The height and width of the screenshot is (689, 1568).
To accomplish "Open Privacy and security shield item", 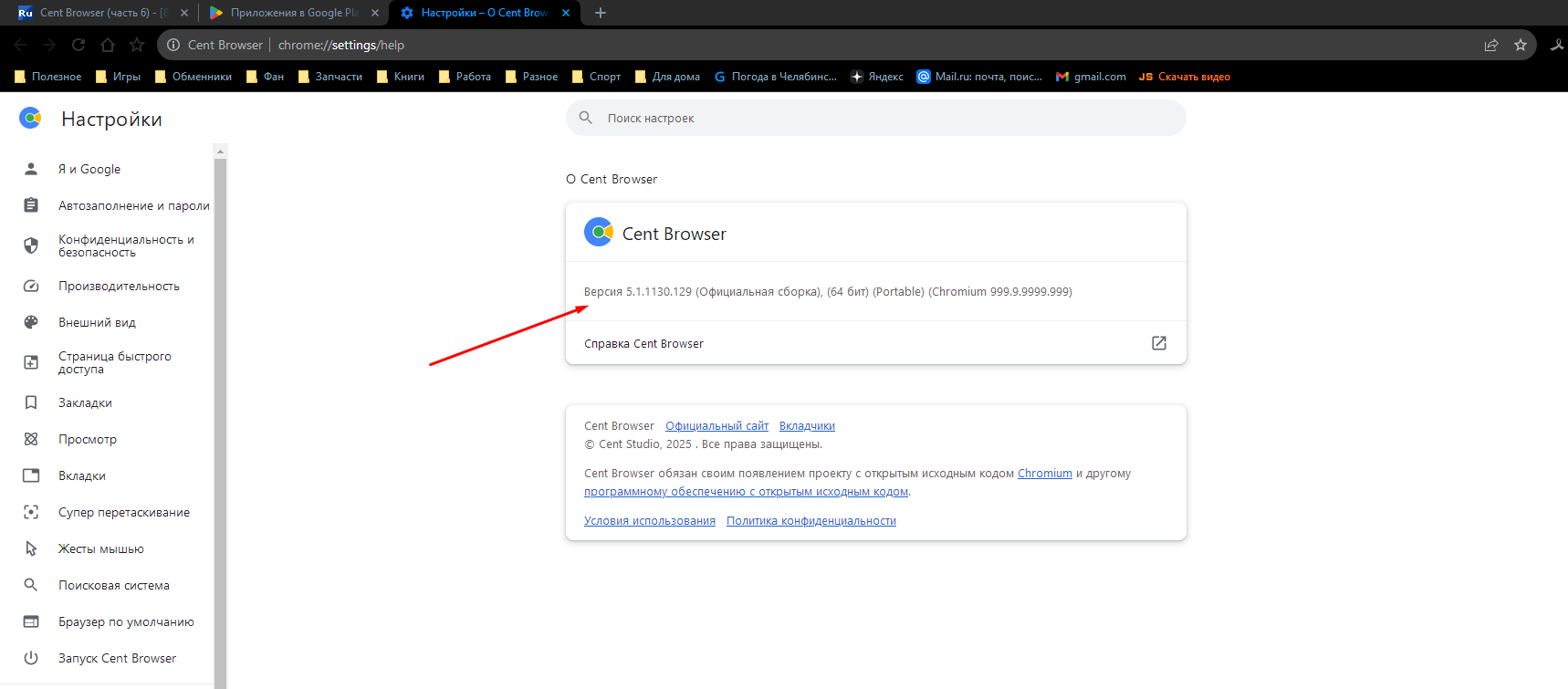I will coord(31,245).
